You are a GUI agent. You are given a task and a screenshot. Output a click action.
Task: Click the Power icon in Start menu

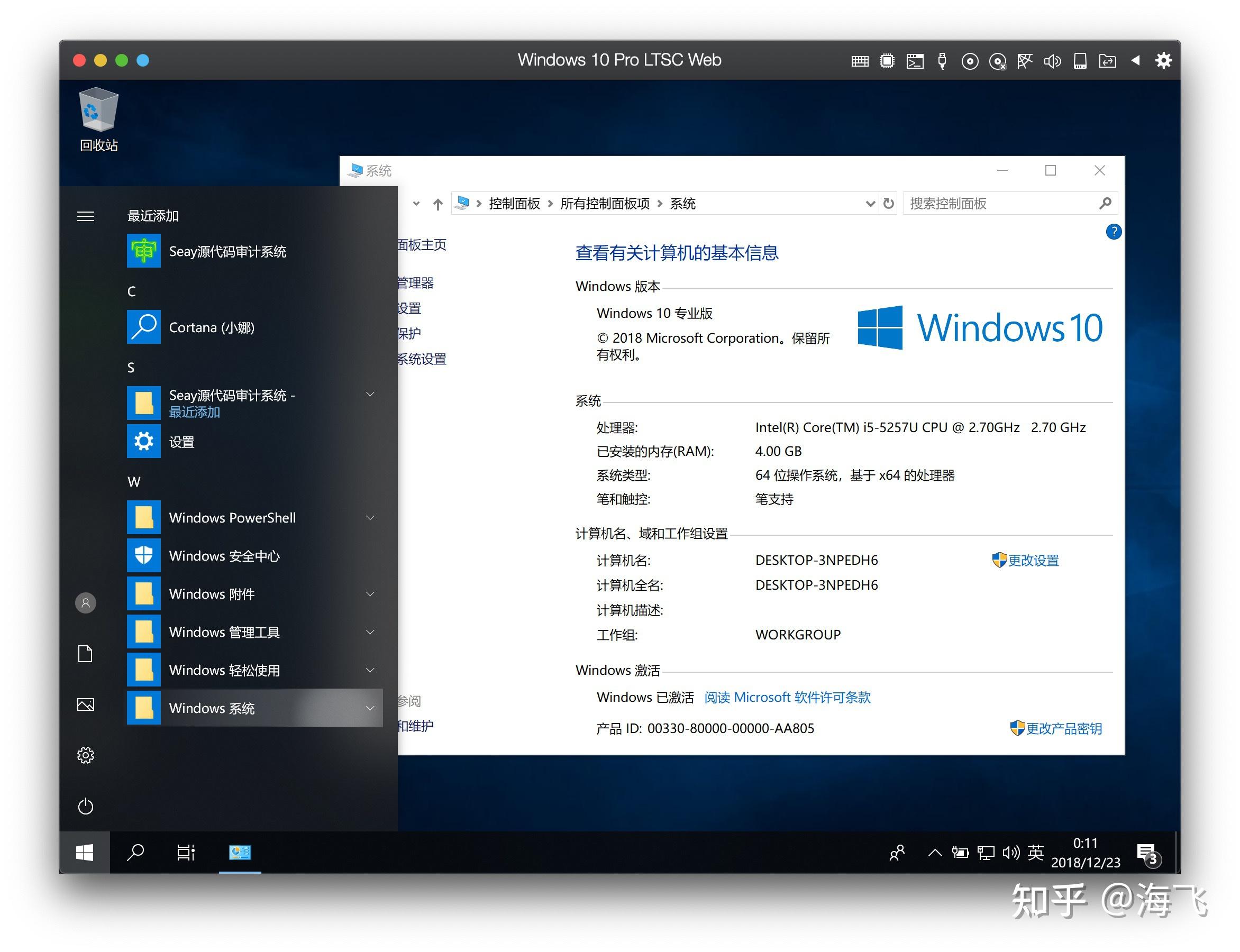[x=86, y=806]
